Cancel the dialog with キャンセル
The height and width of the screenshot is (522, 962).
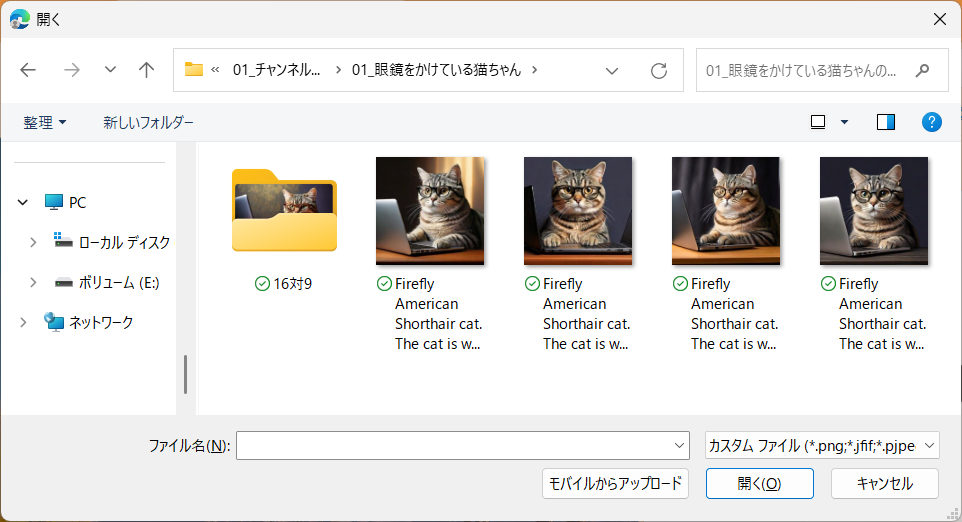(885, 484)
